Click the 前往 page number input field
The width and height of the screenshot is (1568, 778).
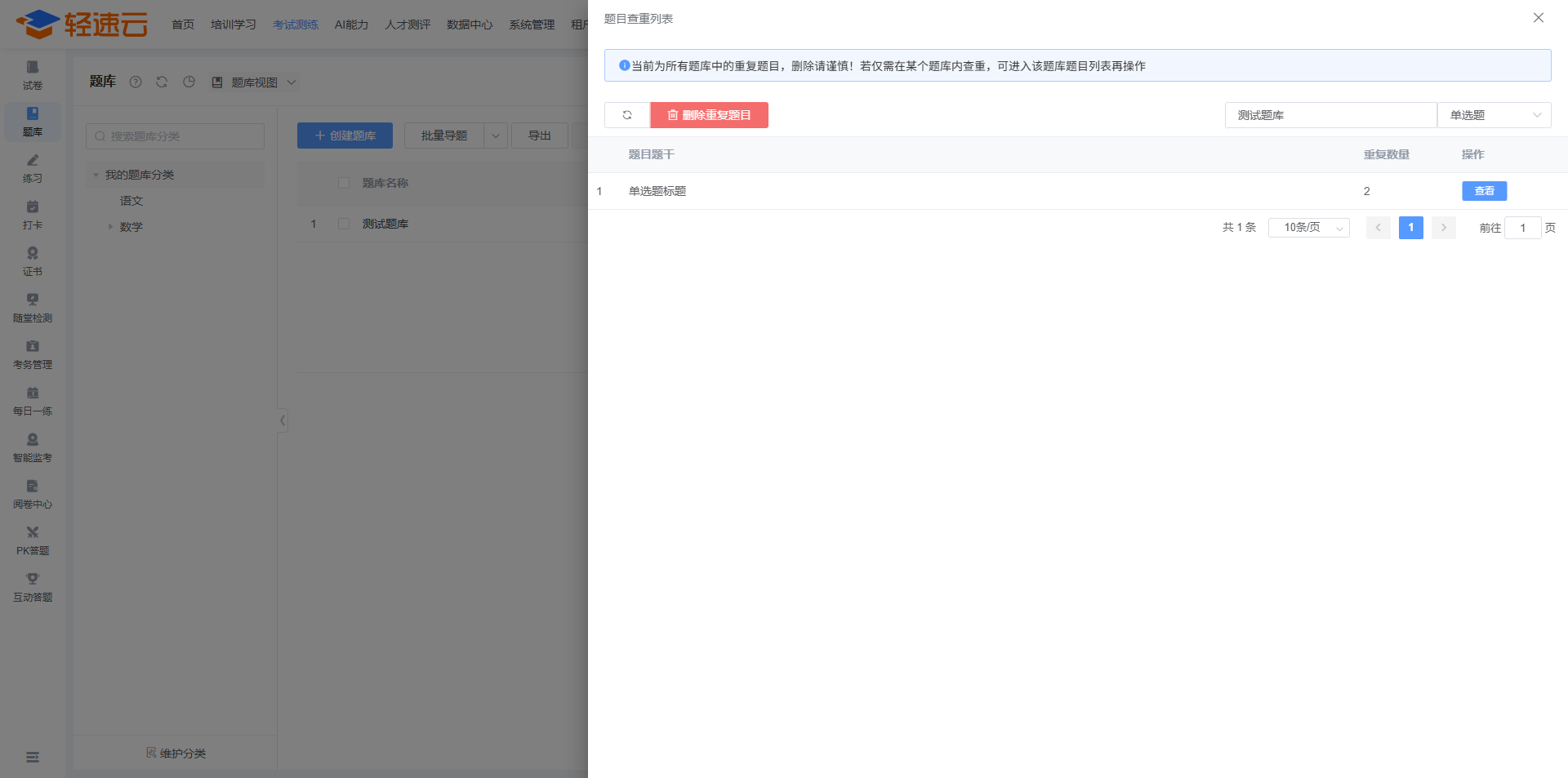tap(1522, 228)
